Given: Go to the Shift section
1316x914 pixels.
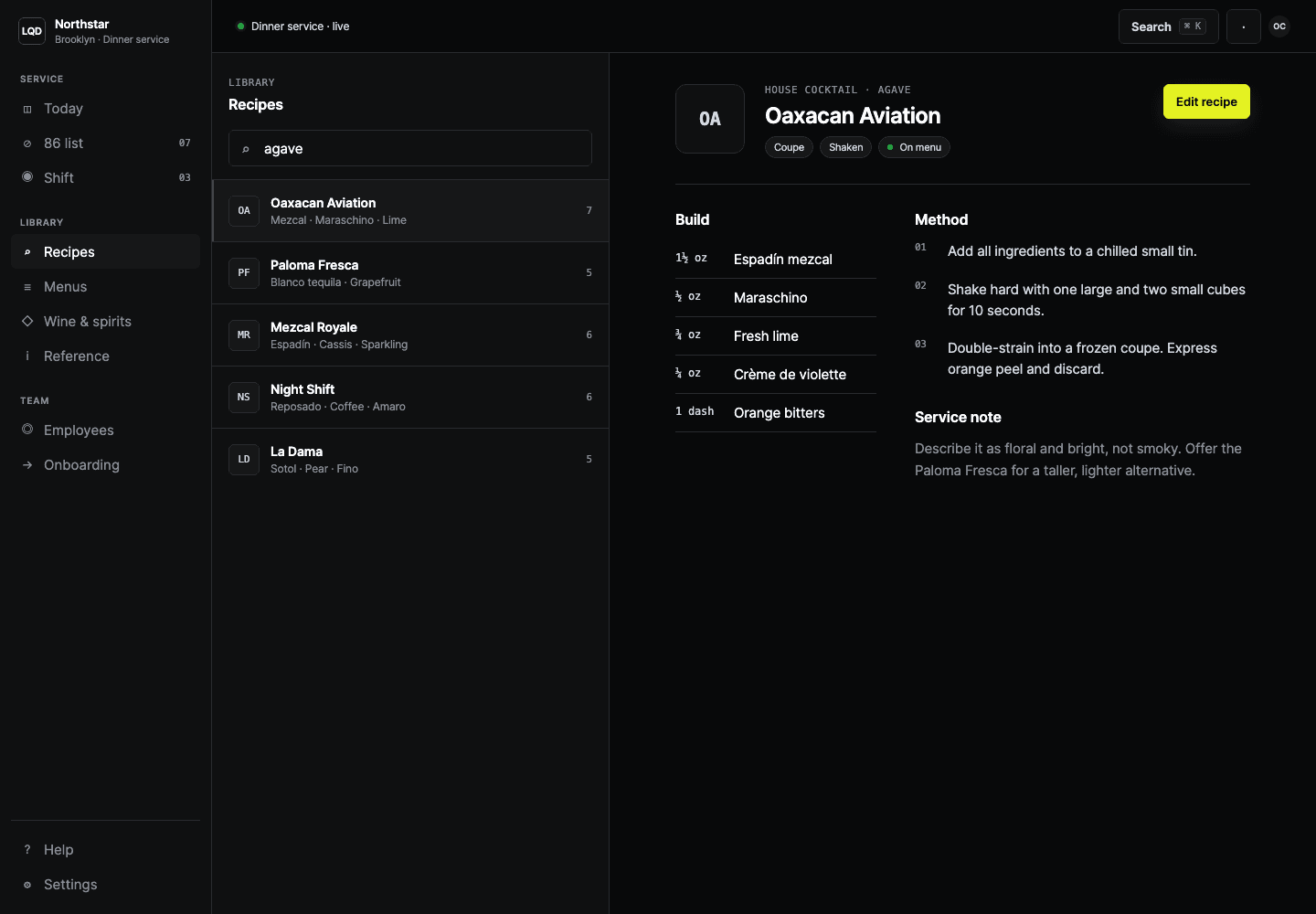Looking at the screenshot, I should [x=106, y=177].
